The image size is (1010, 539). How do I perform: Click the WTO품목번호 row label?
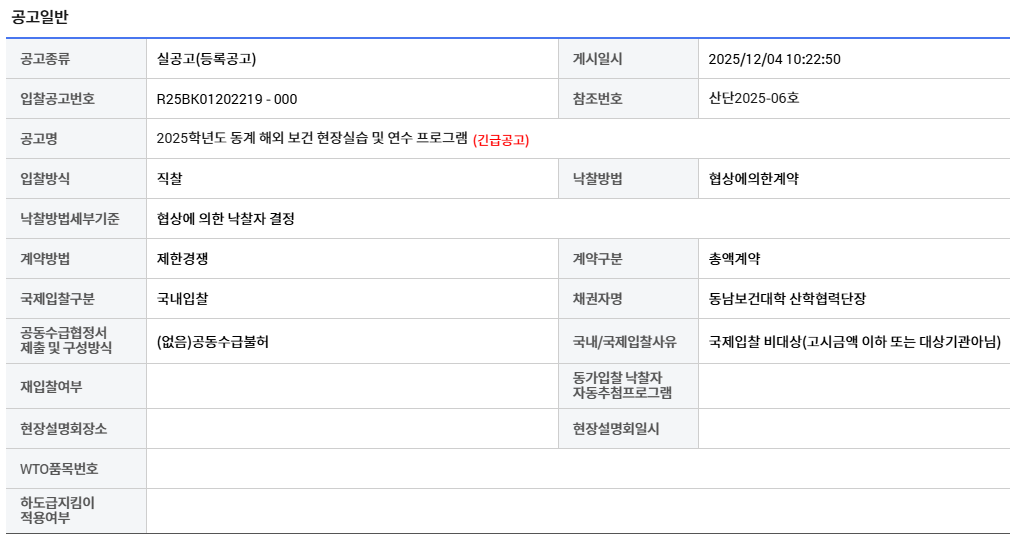click(x=59, y=469)
